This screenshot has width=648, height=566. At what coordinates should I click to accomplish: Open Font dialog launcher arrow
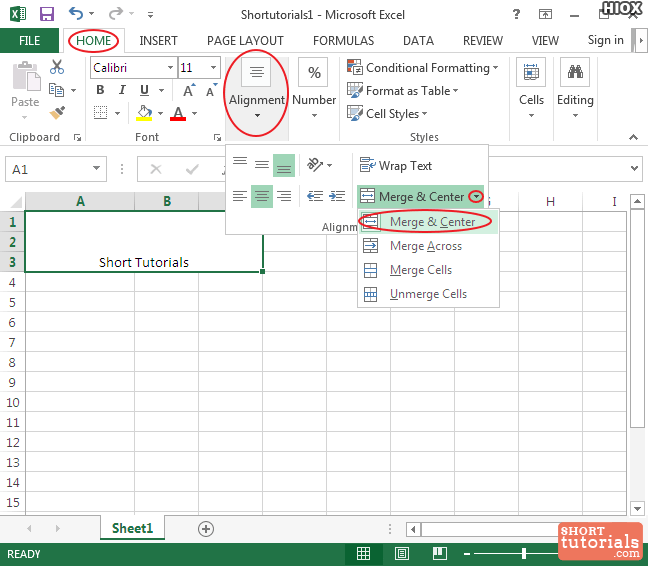217,138
